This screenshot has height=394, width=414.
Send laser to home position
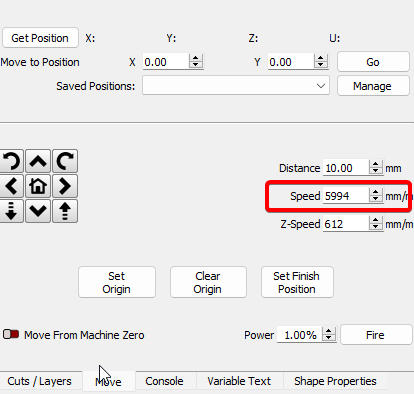38,186
